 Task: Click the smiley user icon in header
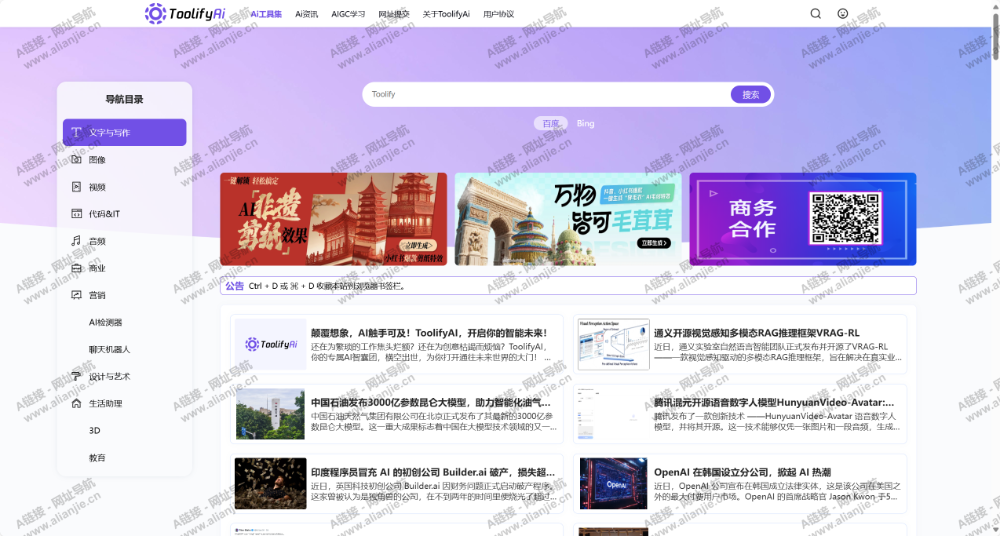842,13
